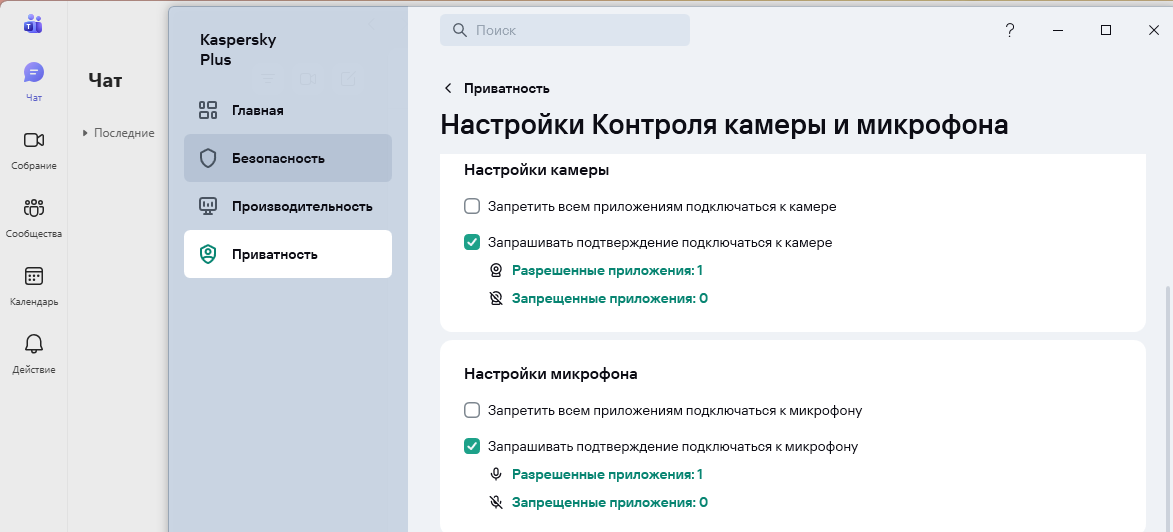1173x532 pixels.
Task: Click the magnifier icon in search box
Action: (x=460, y=31)
